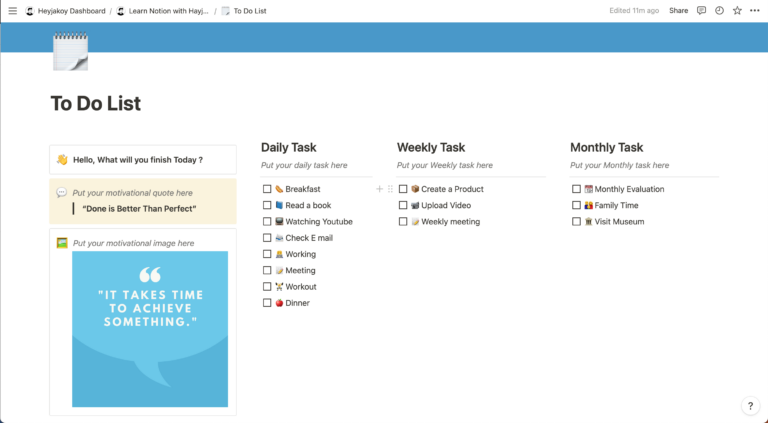
Task: Tick the Check E mail checkbox
Action: [267, 237]
